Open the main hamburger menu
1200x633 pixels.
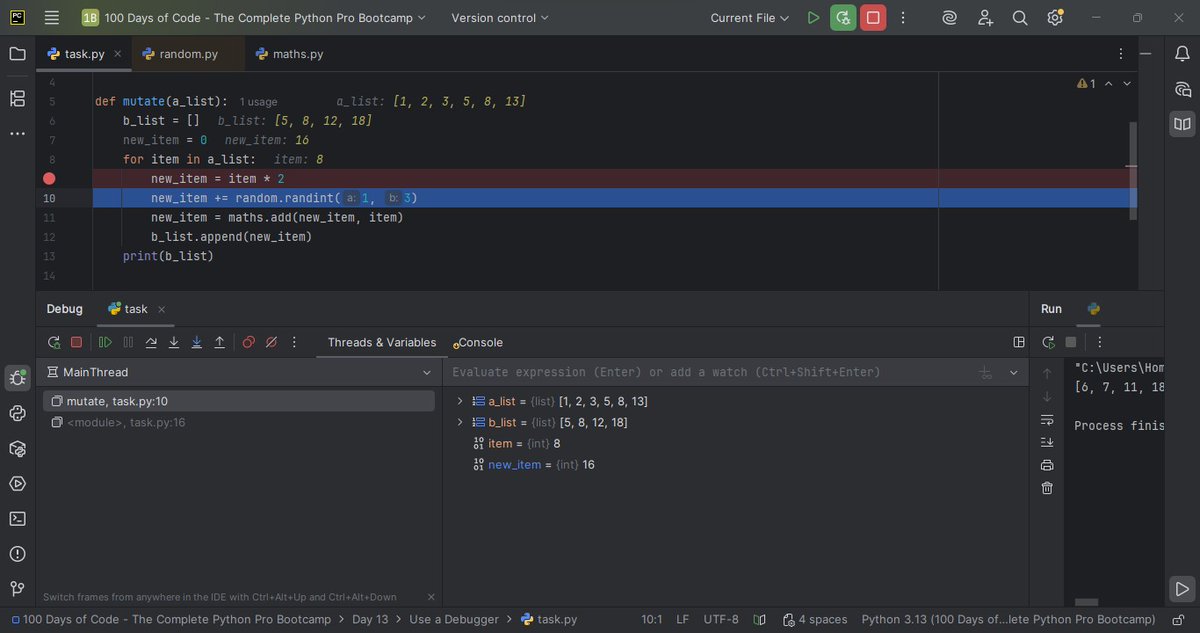(52, 18)
